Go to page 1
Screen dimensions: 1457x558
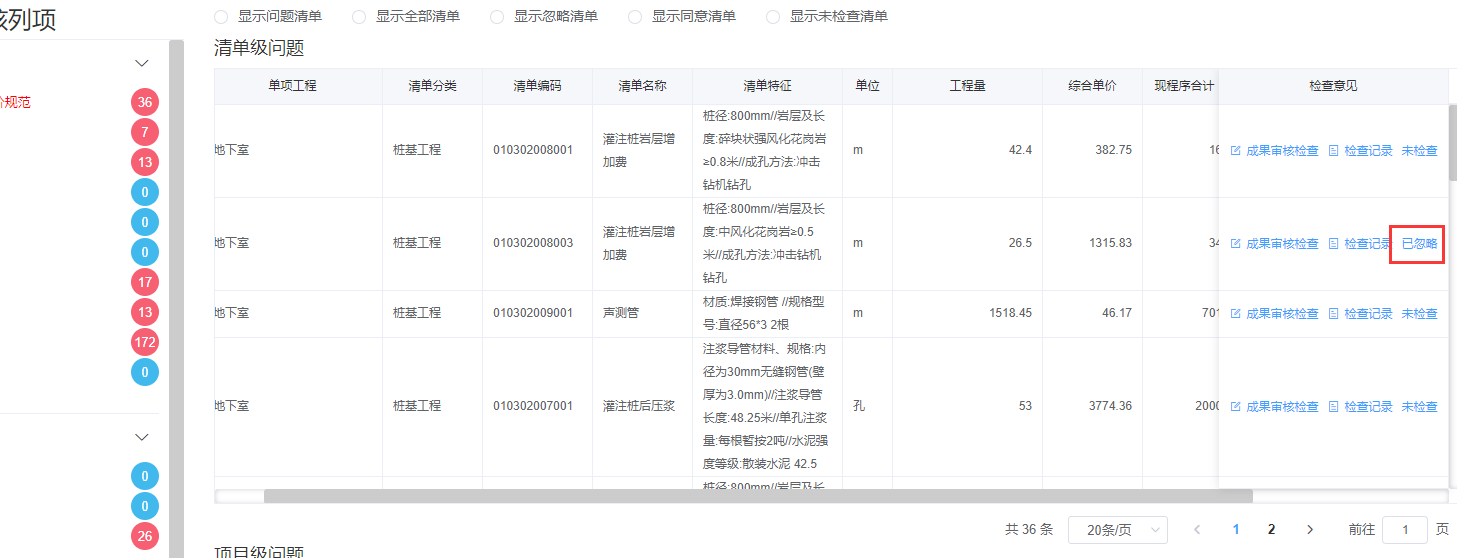click(1236, 530)
